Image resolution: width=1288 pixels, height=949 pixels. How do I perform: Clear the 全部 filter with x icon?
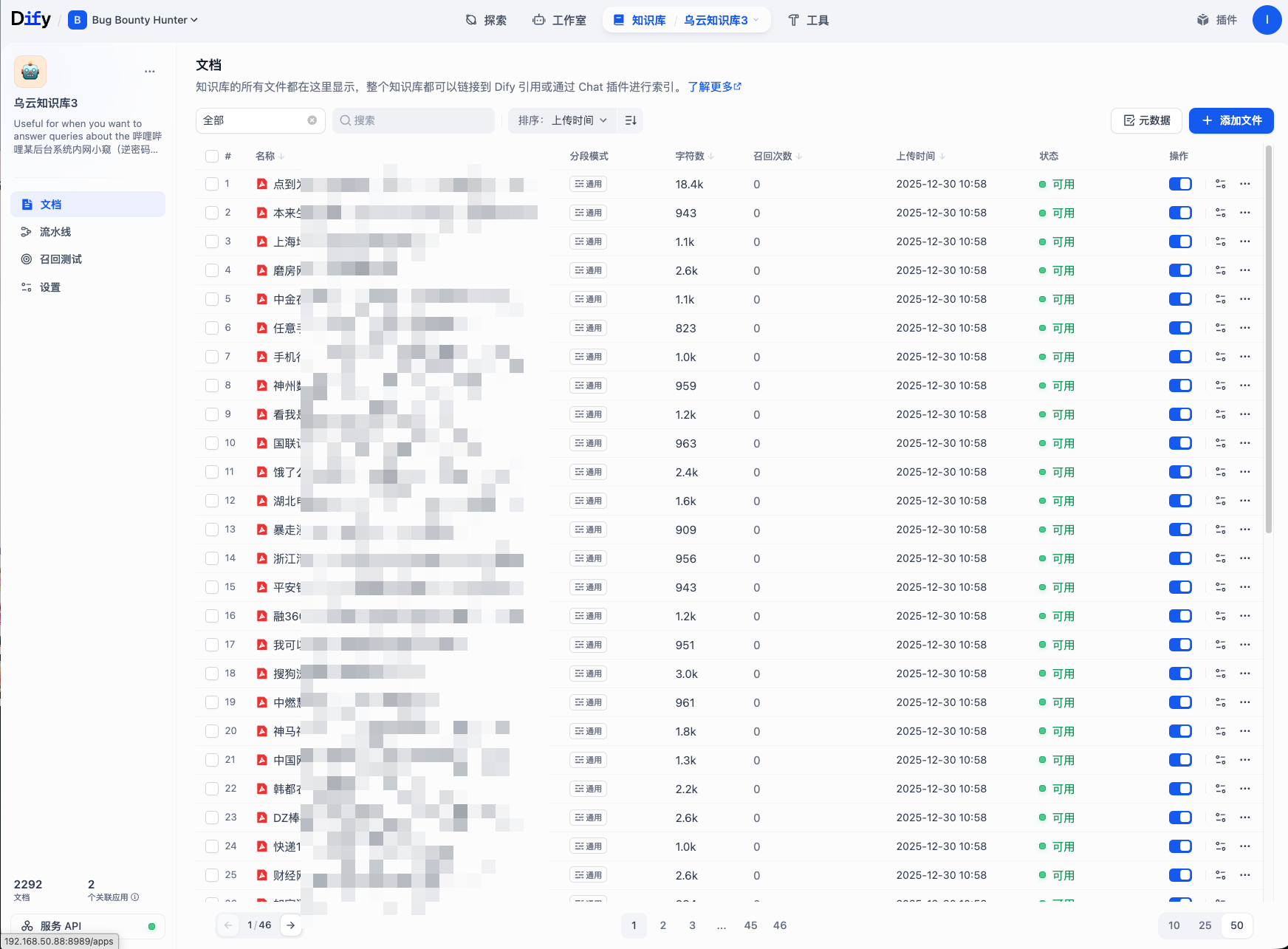tap(312, 120)
